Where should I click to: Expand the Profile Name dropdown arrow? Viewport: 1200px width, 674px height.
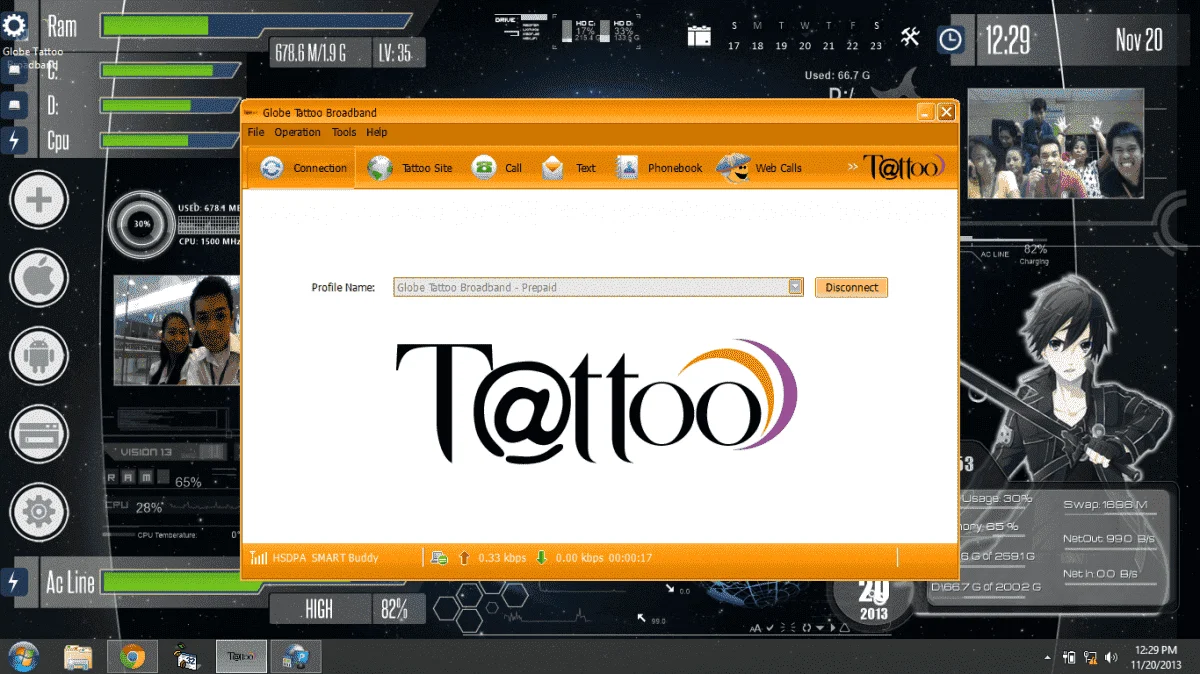click(x=795, y=287)
